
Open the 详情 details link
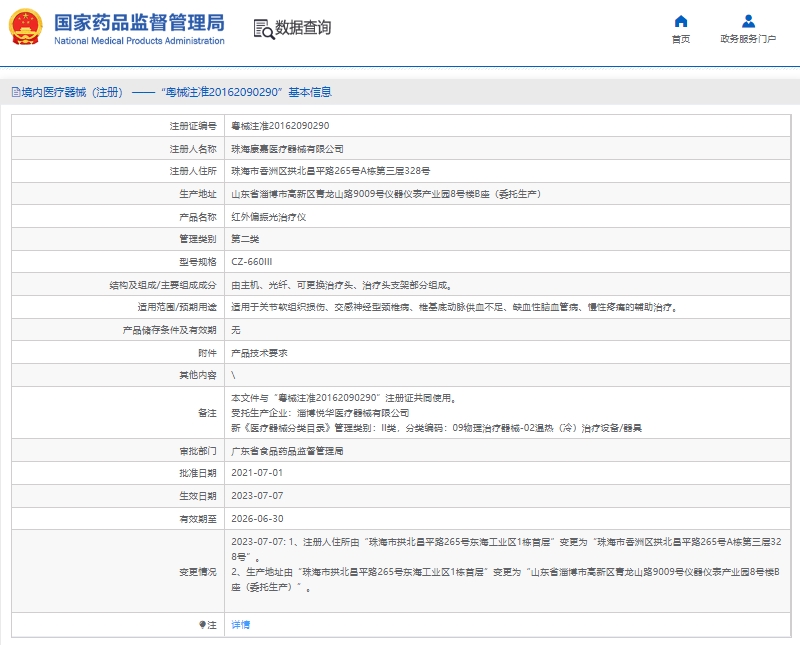click(x=240, y=625)
